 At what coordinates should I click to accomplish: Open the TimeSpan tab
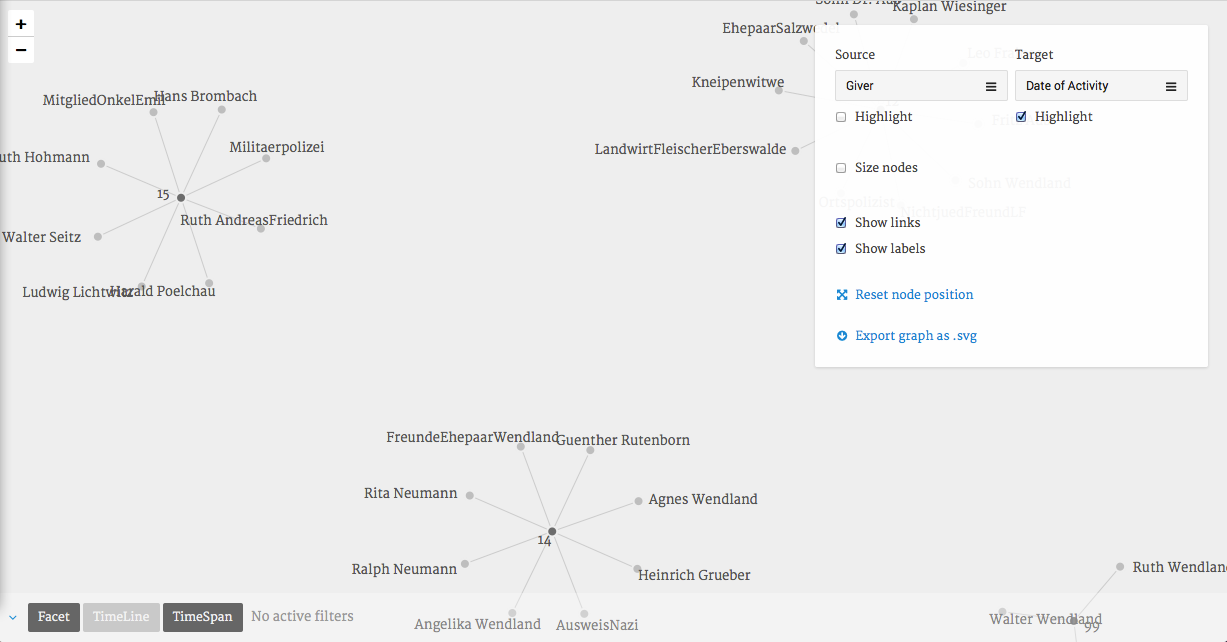(203, 617)
